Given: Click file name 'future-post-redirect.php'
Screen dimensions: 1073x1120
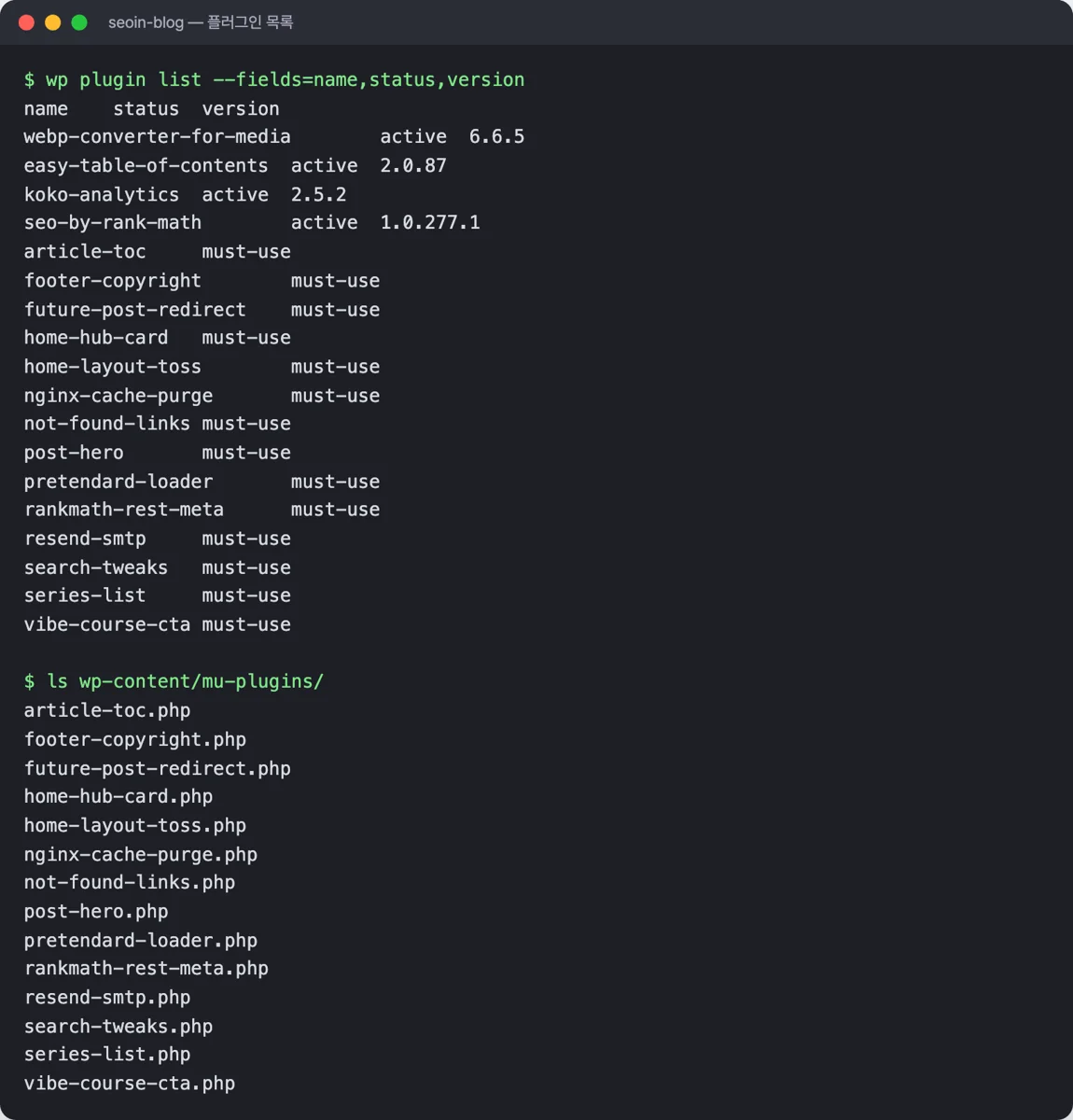Looking at the screenshot, I should point(158,768).
